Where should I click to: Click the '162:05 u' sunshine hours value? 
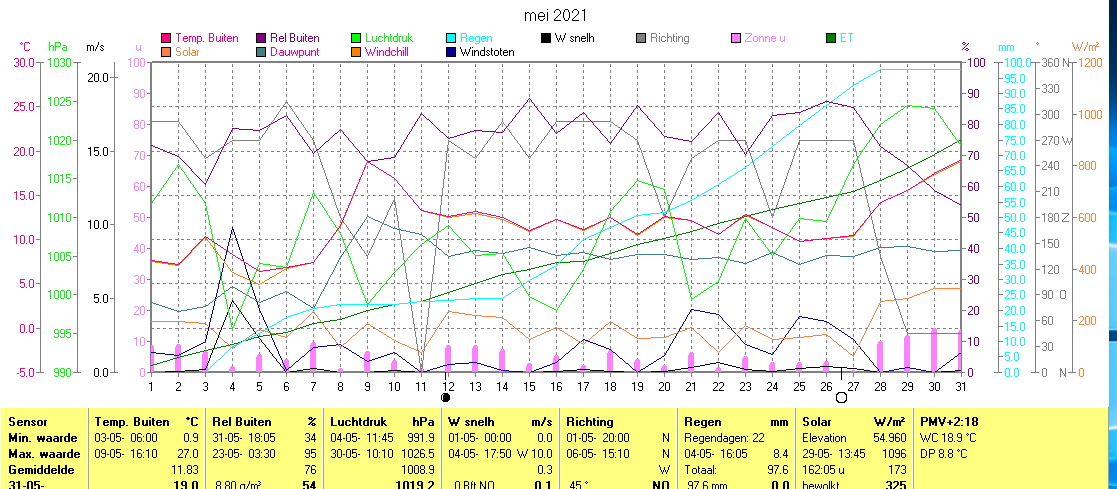(824, 470)
